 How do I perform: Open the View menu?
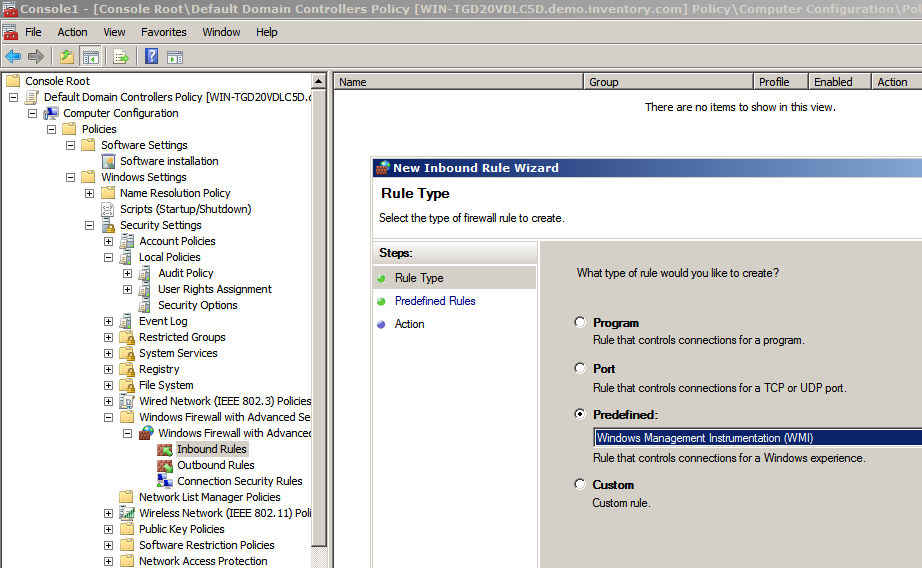coord(114,32)
